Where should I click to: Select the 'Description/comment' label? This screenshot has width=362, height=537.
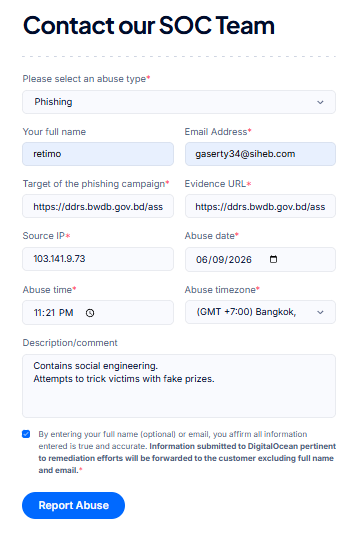[70, 343]
